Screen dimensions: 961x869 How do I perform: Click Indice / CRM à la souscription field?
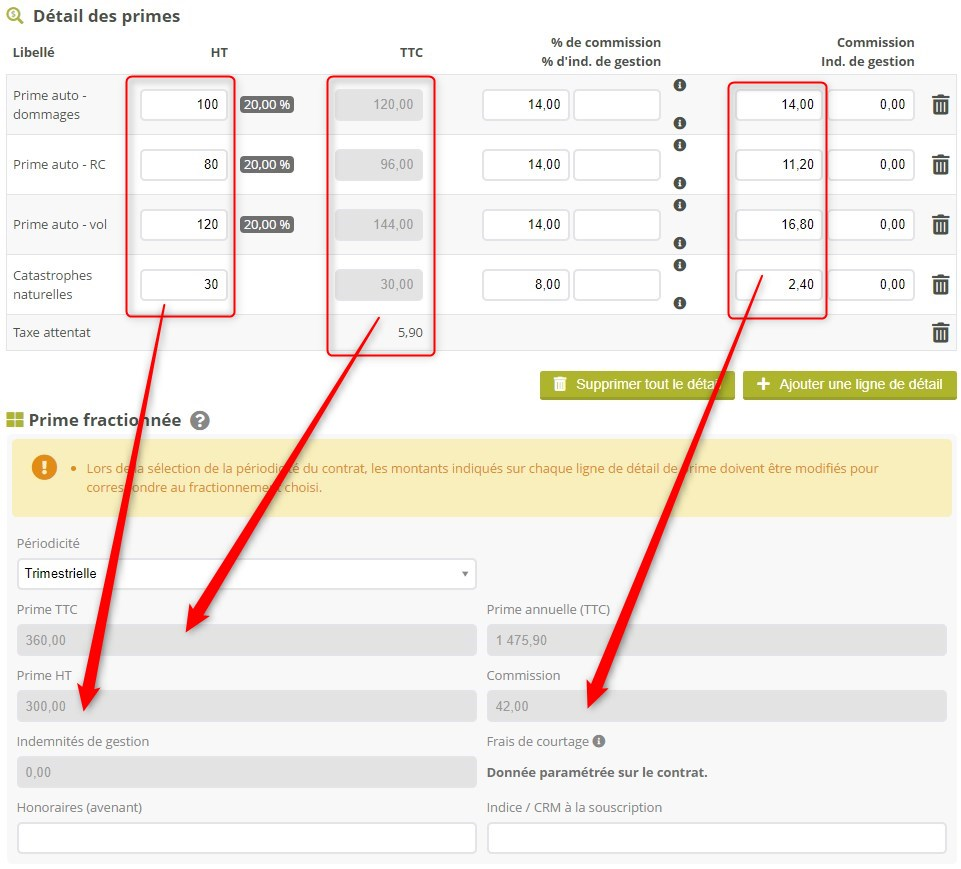pos(716,838)
